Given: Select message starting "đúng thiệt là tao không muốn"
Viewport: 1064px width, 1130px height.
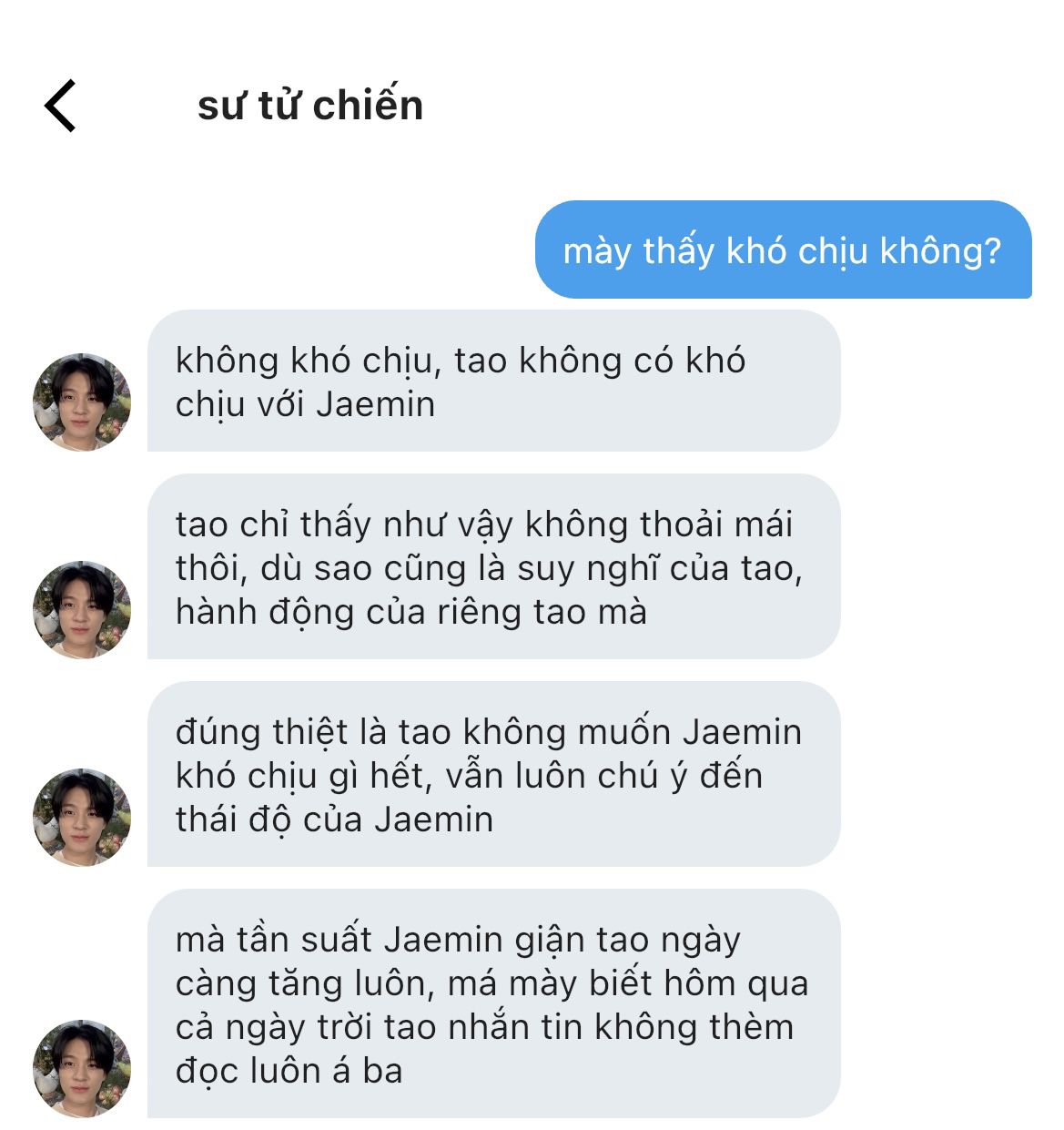Looking at the screenshot, I should [x=493, y=774].
